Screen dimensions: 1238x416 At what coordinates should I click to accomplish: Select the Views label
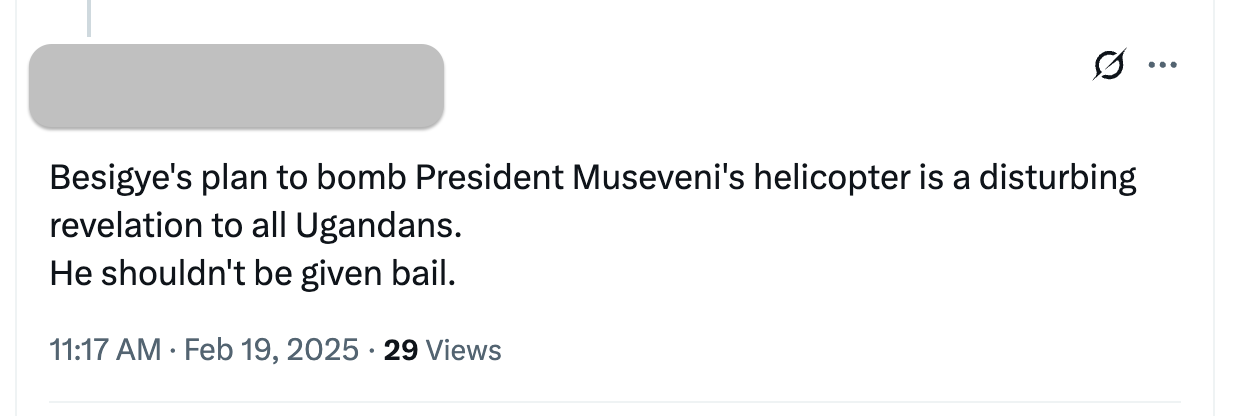[x=463, y=350]
